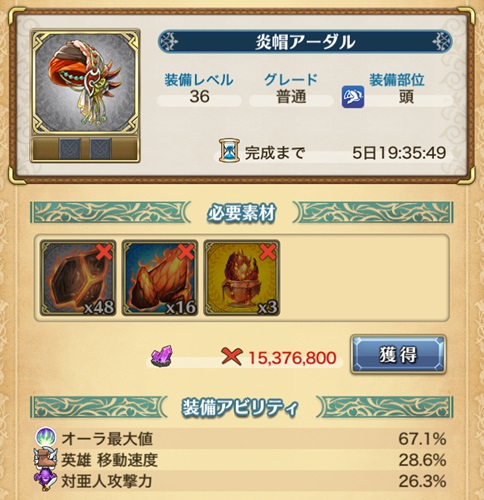Image resolution: width=484 pixels, height=500 pixels.
Task: Tap the オーラ最大値 orb icon
Action: coord(46,438)
